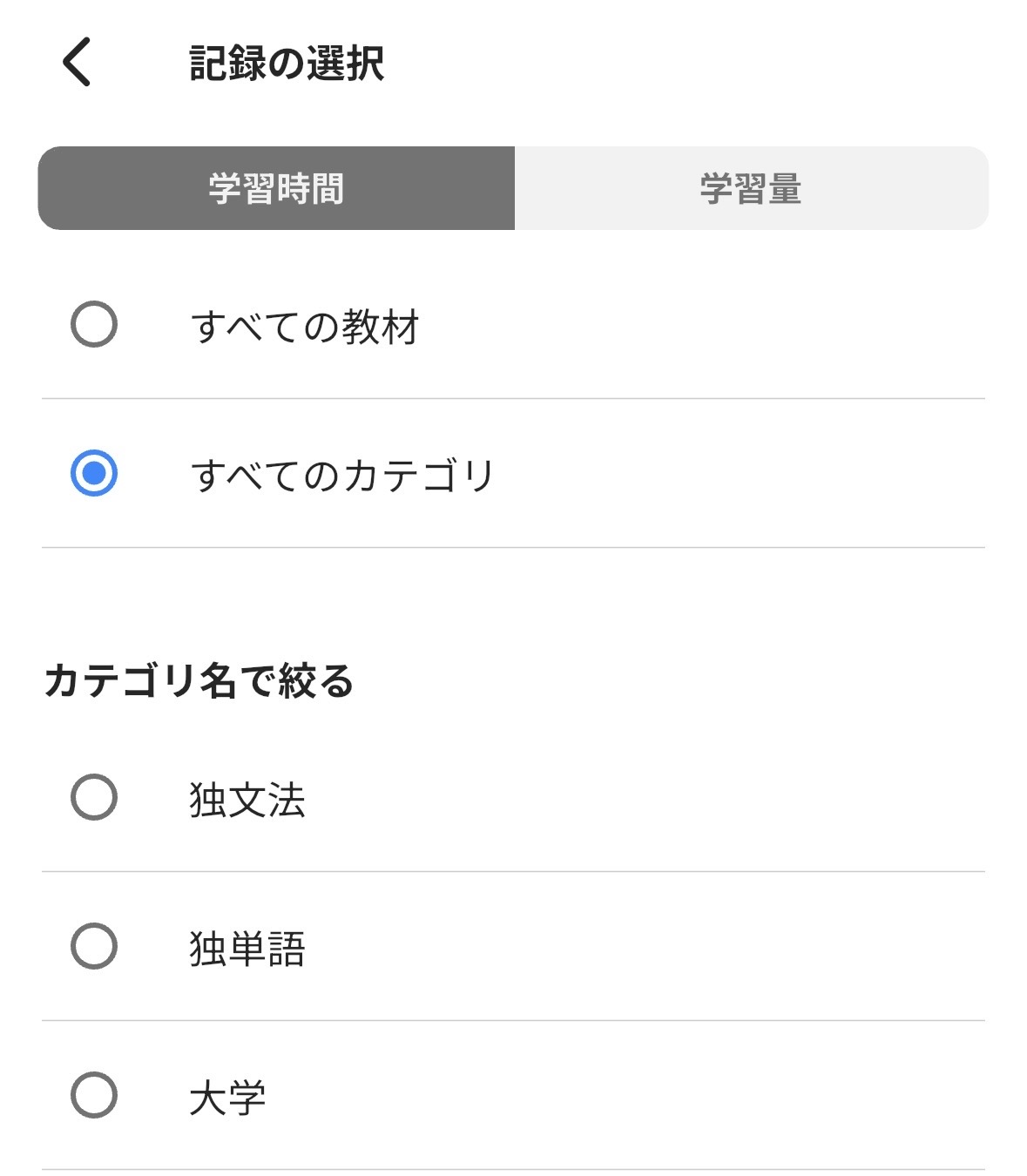1027x1176 pixels.
Task: Click the 記録の選択 page title
Action: click(x=287, y=64)
